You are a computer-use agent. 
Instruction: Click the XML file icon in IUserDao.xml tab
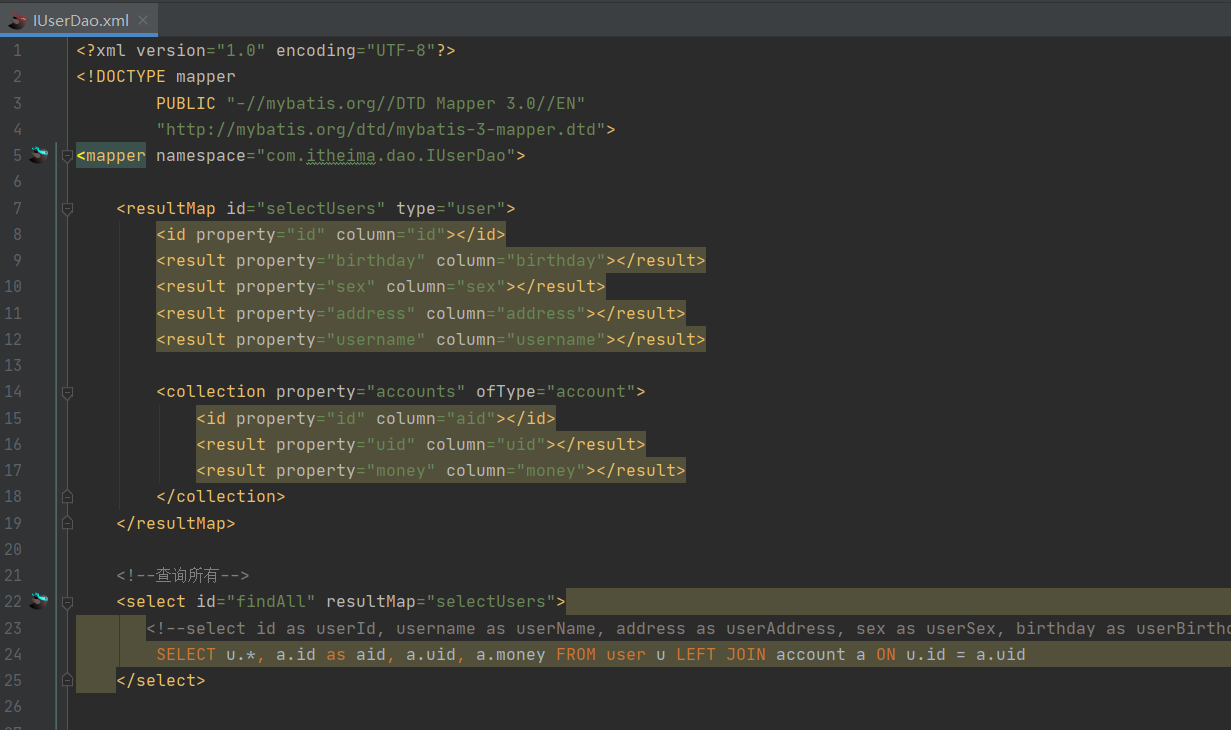(x=17, y=20)
